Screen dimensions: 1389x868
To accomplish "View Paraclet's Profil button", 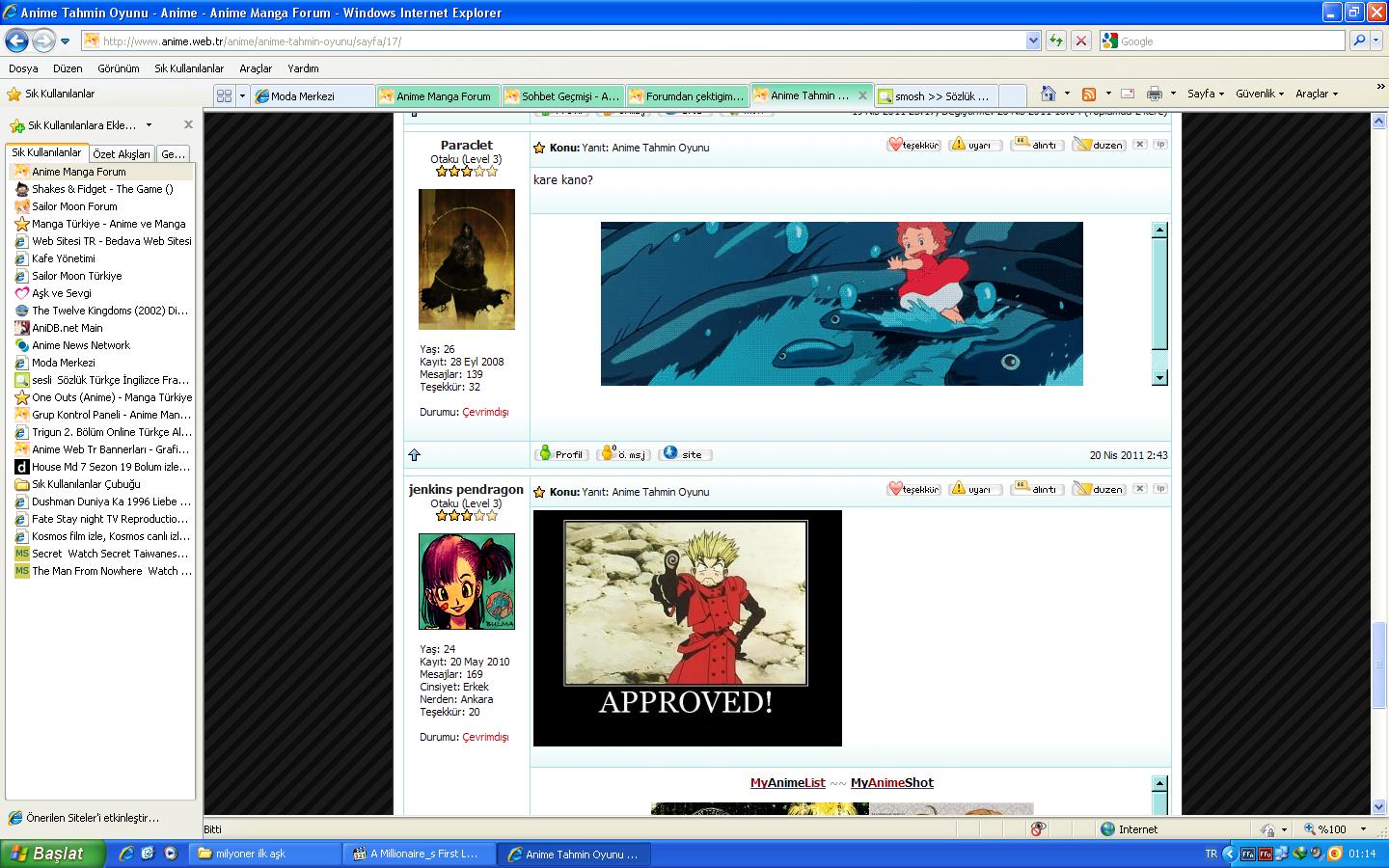I will [561, 453].
